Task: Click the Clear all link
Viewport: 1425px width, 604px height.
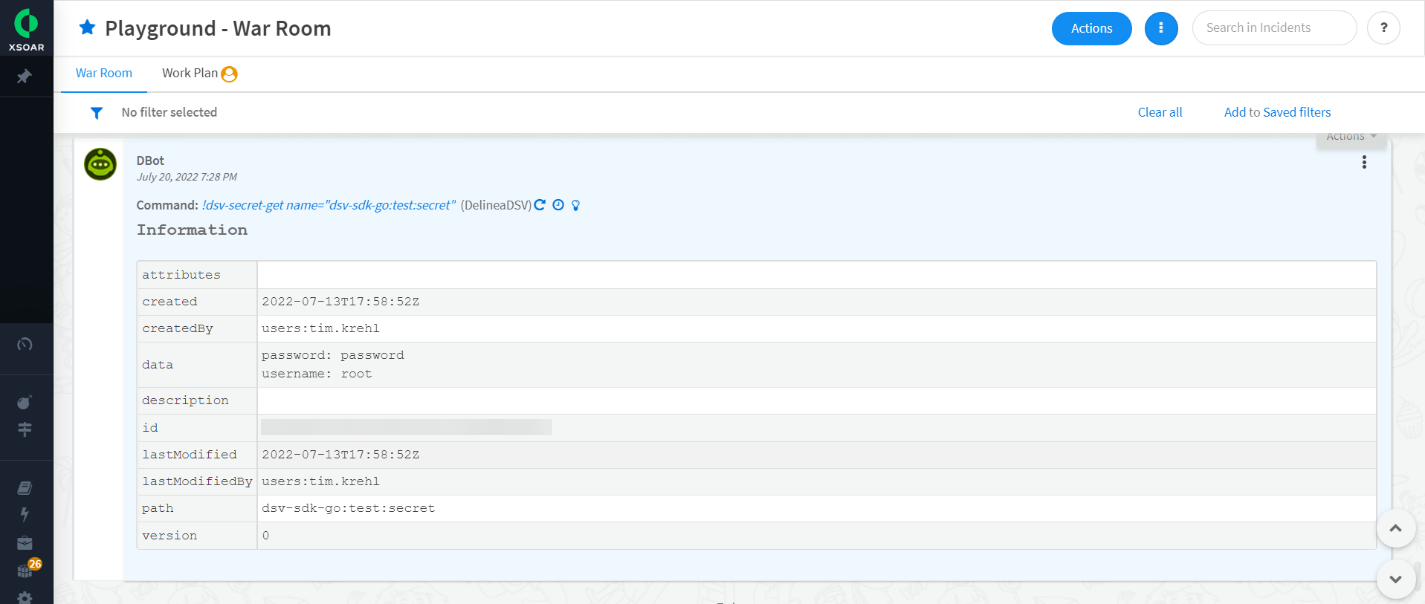Action: point(1160,112)
